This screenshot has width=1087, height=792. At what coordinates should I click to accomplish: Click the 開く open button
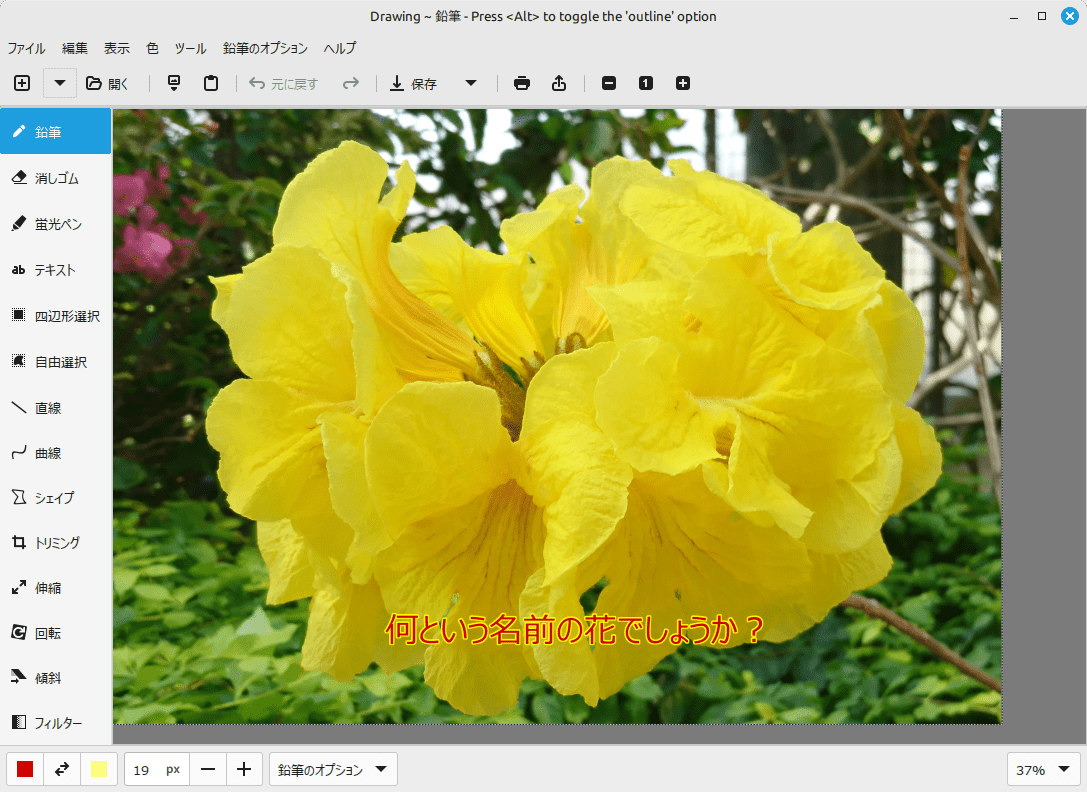[x=107, y=83]
